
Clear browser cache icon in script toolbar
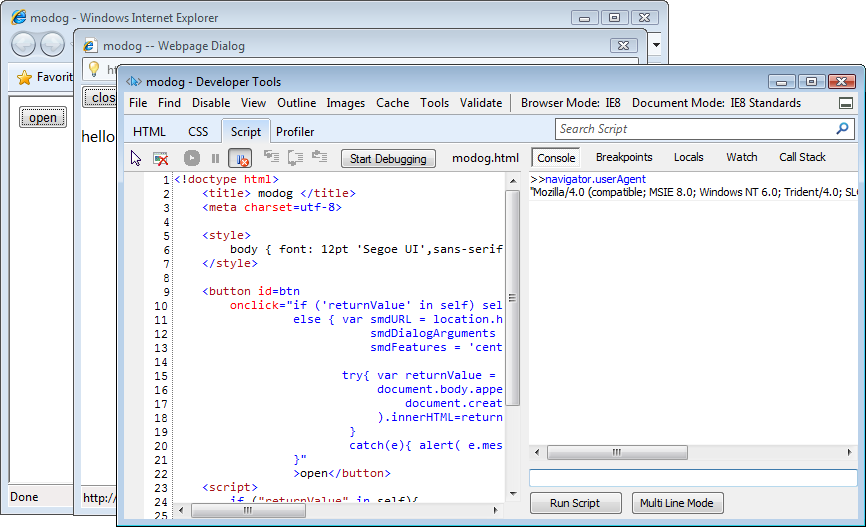tap(160, 159)
